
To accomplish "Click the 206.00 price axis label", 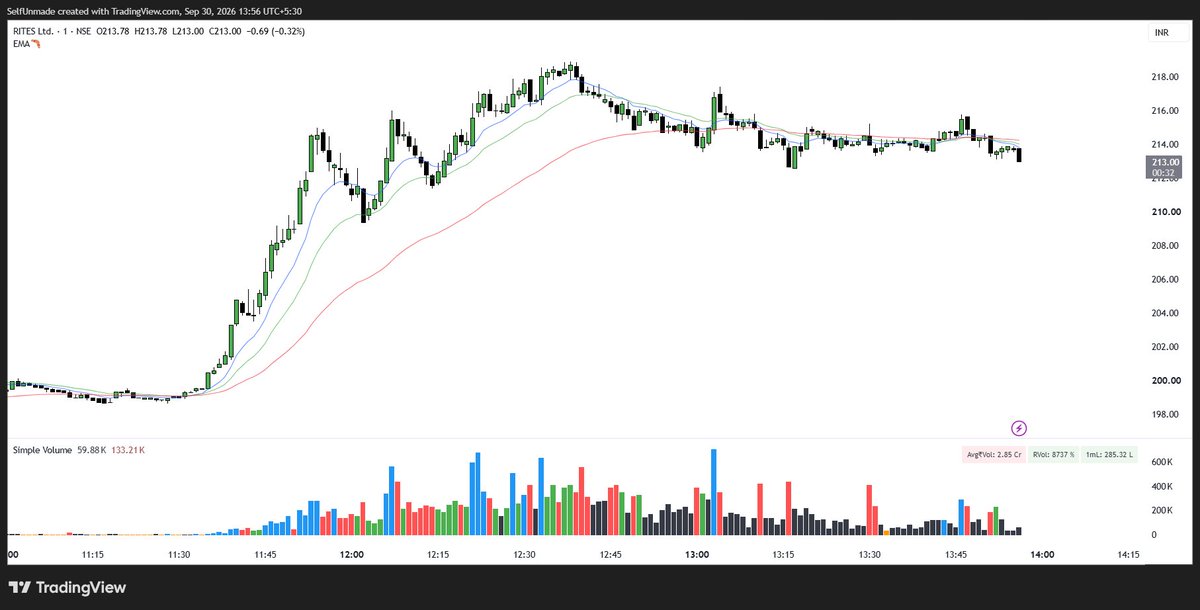I will point(1166,280).
